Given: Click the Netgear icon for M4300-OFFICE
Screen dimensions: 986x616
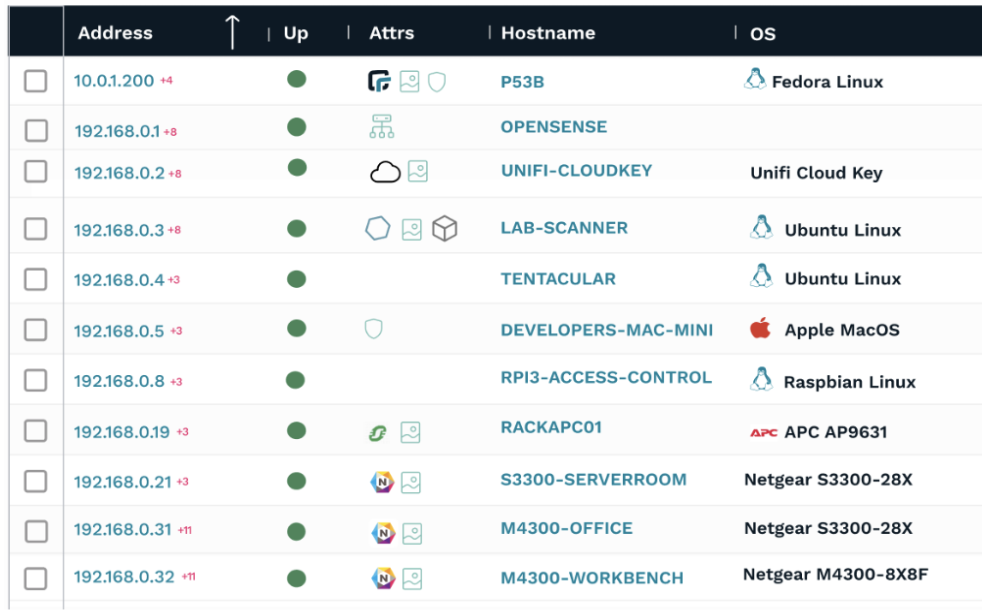Looking at the screenshot, I should tap(384, 533).
